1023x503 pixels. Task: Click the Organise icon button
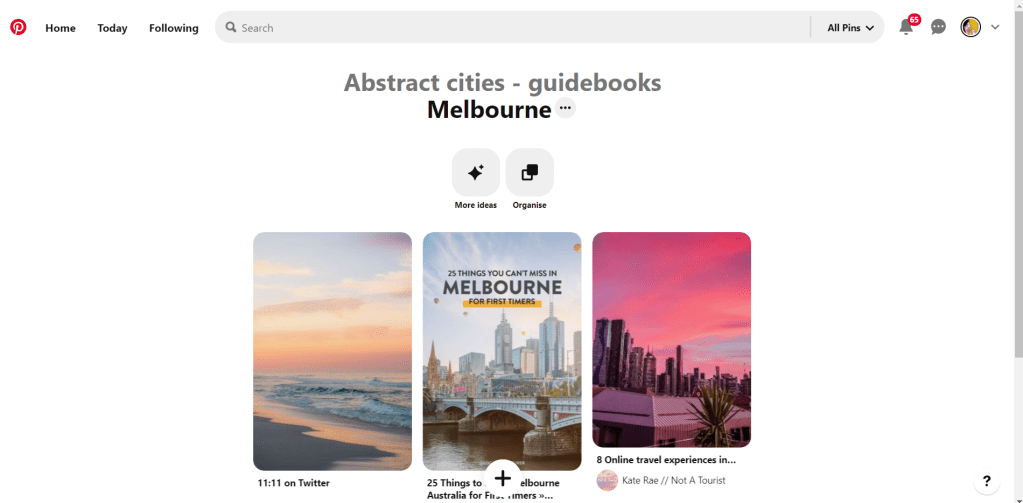click(x=529, y=172)
